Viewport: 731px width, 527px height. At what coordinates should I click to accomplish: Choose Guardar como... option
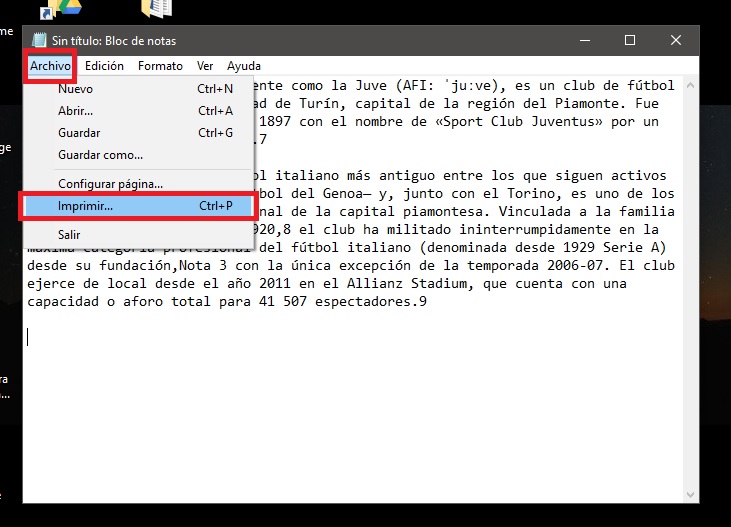tap(138, 154)
